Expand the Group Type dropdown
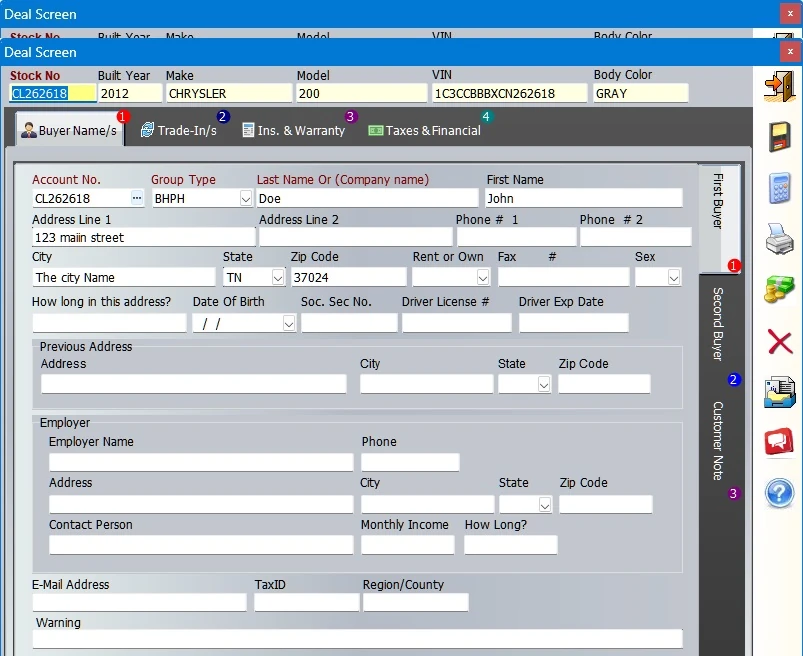 [246, 199]
